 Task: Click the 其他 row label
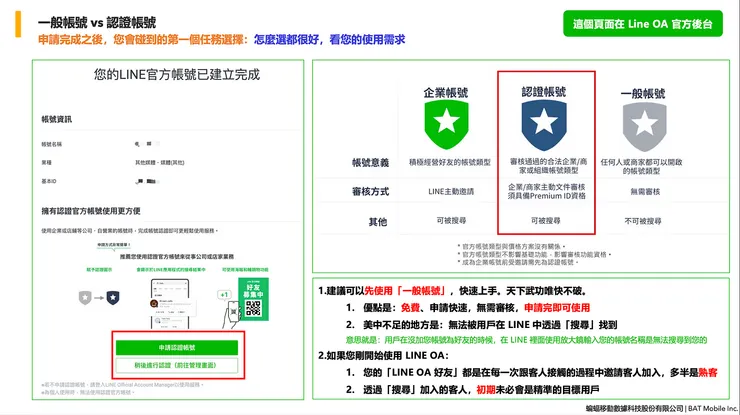click(x=378, y=222)
